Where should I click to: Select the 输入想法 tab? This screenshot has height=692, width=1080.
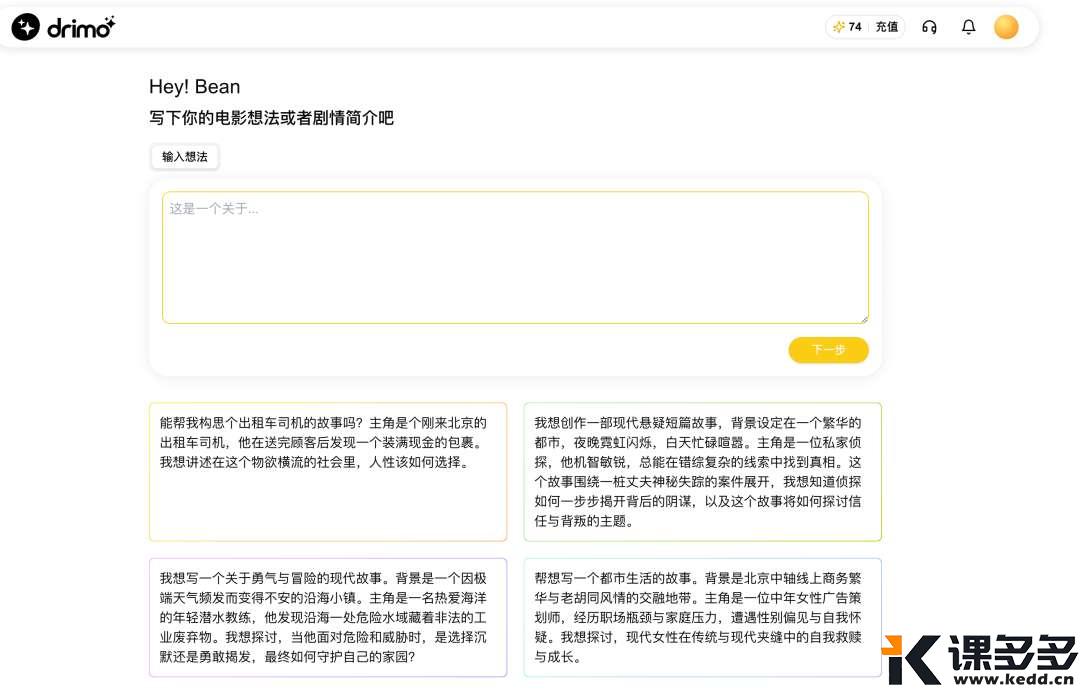(x=185, y=156)
